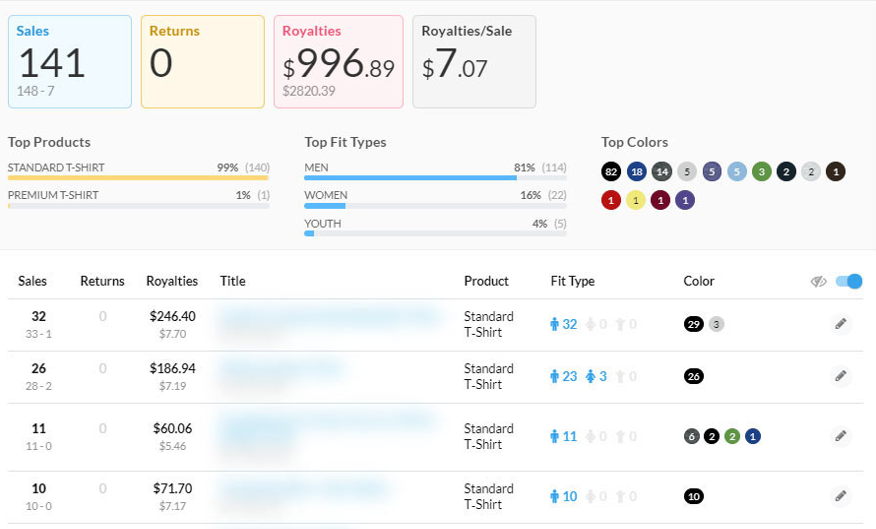Click the edit pencil for the 26-sales row

(x=840, y=376)
